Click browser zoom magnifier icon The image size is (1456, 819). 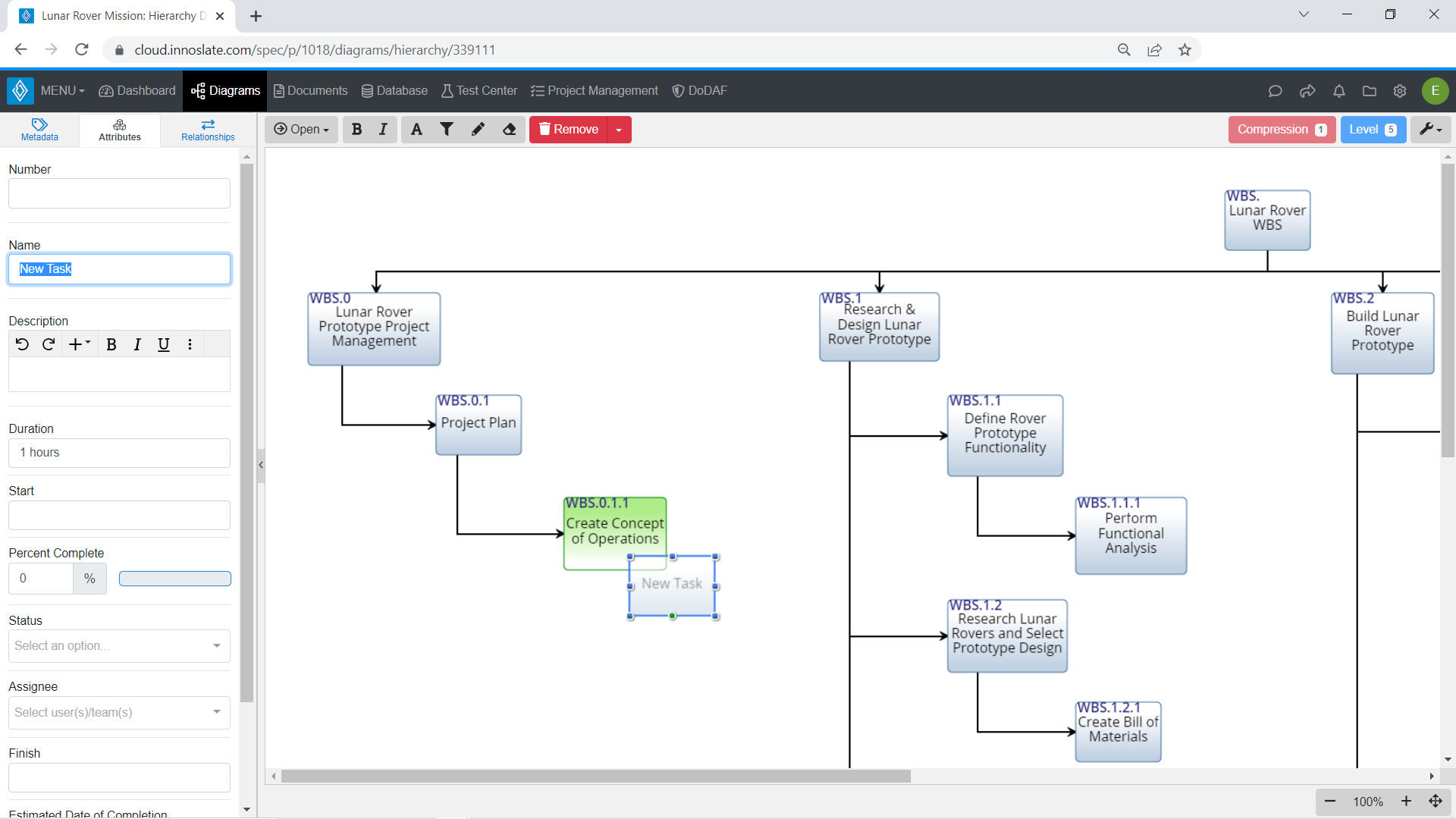[x=1124, y=50]
